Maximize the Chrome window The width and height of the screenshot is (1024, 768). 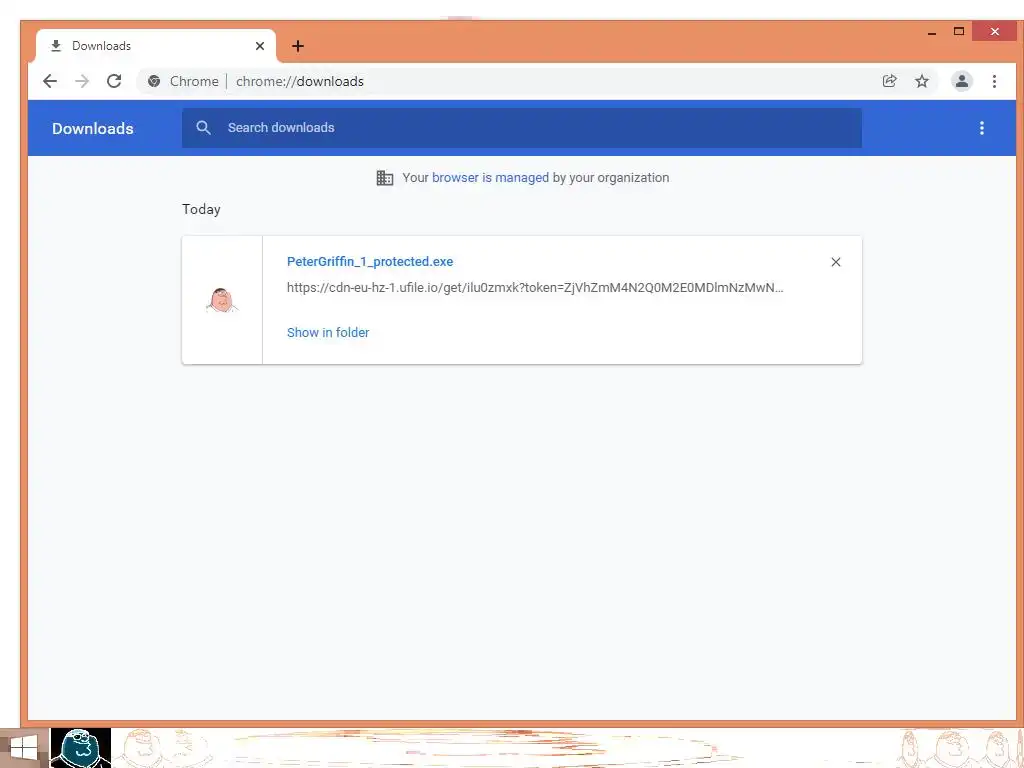tap(959, 31)
